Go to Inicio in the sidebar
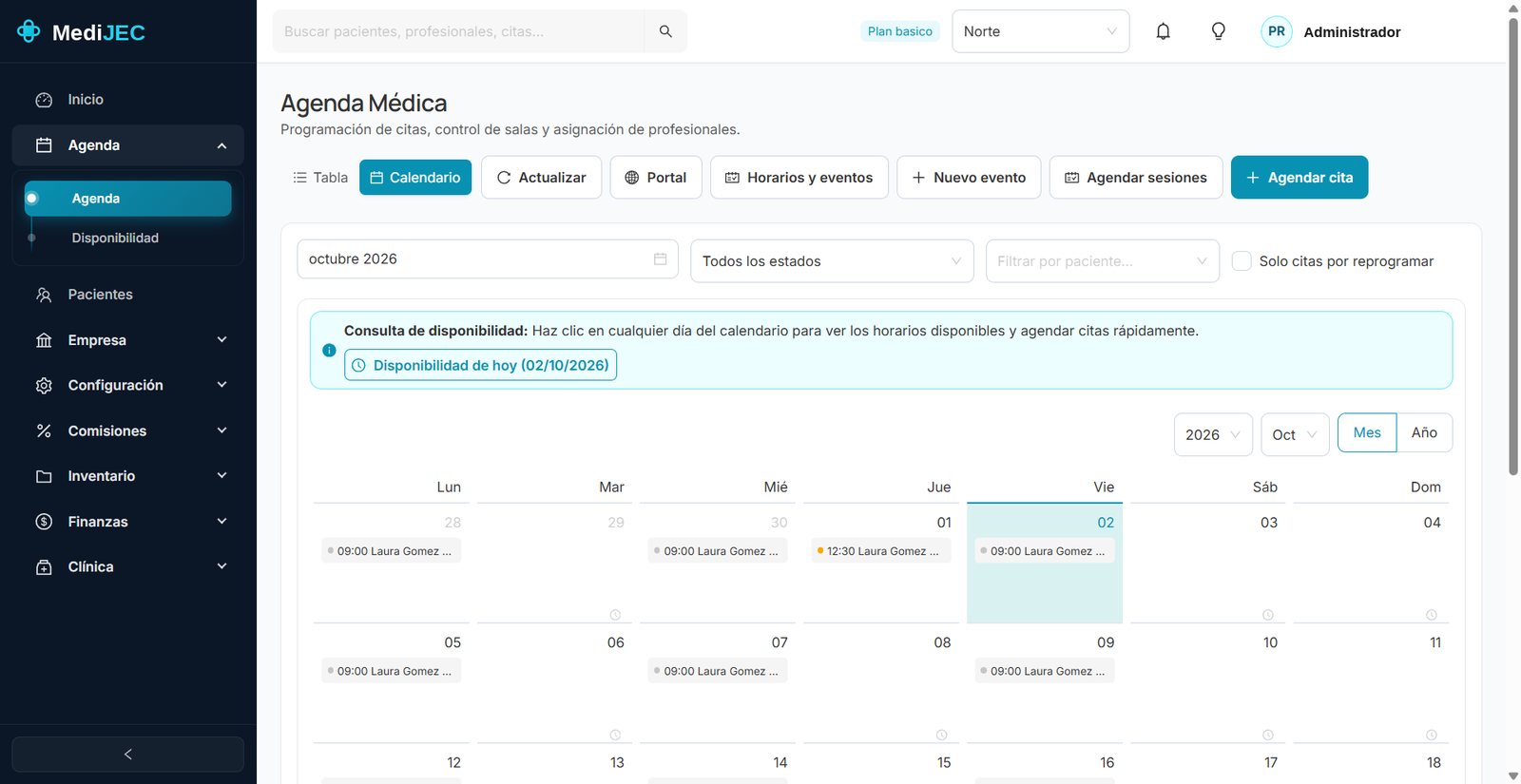 click(x=127, y=100)
